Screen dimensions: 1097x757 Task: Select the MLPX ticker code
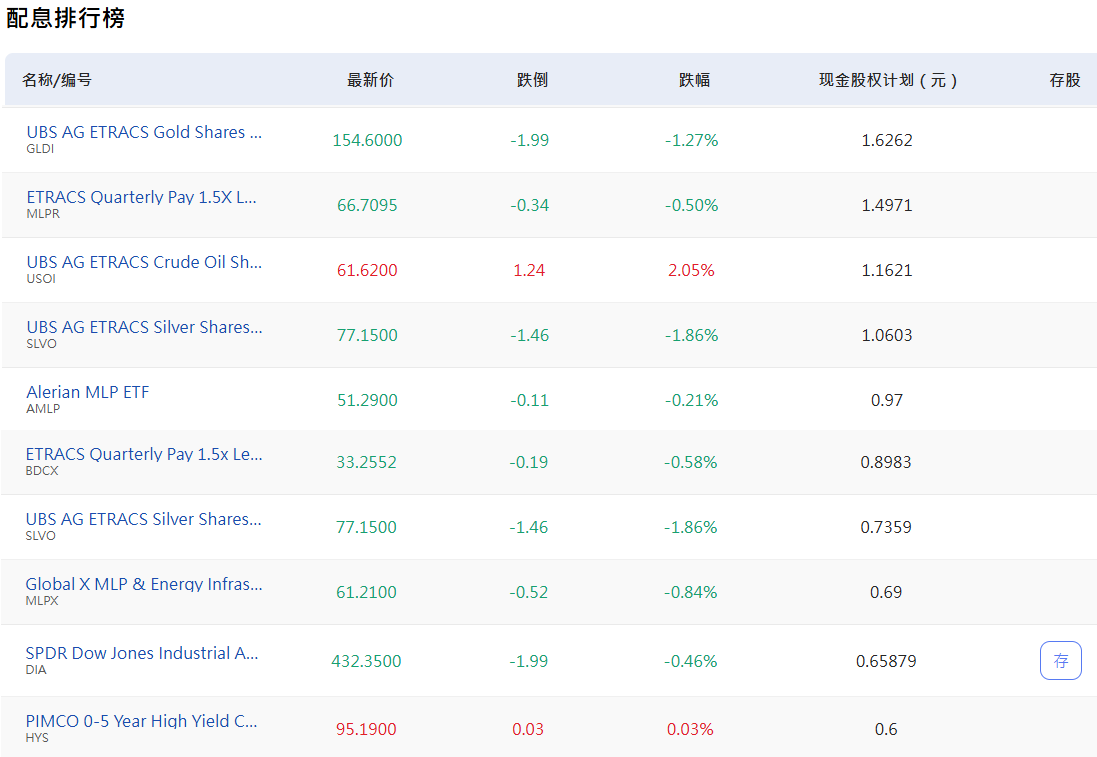42,601
